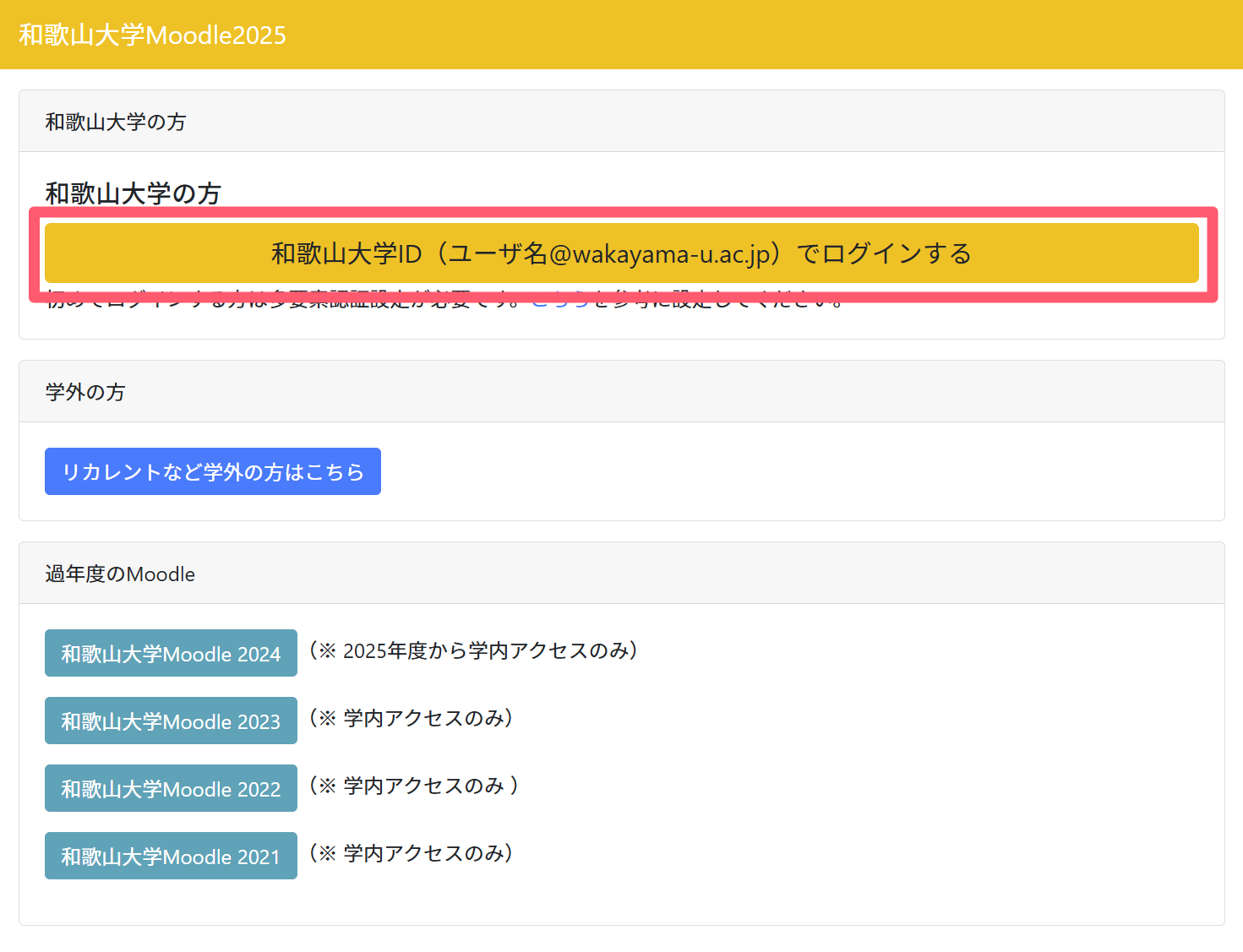The image size is (1243, 952).
Task: Go to 和歌山大学Moodle 2022
Action: [x=171, y=788]
